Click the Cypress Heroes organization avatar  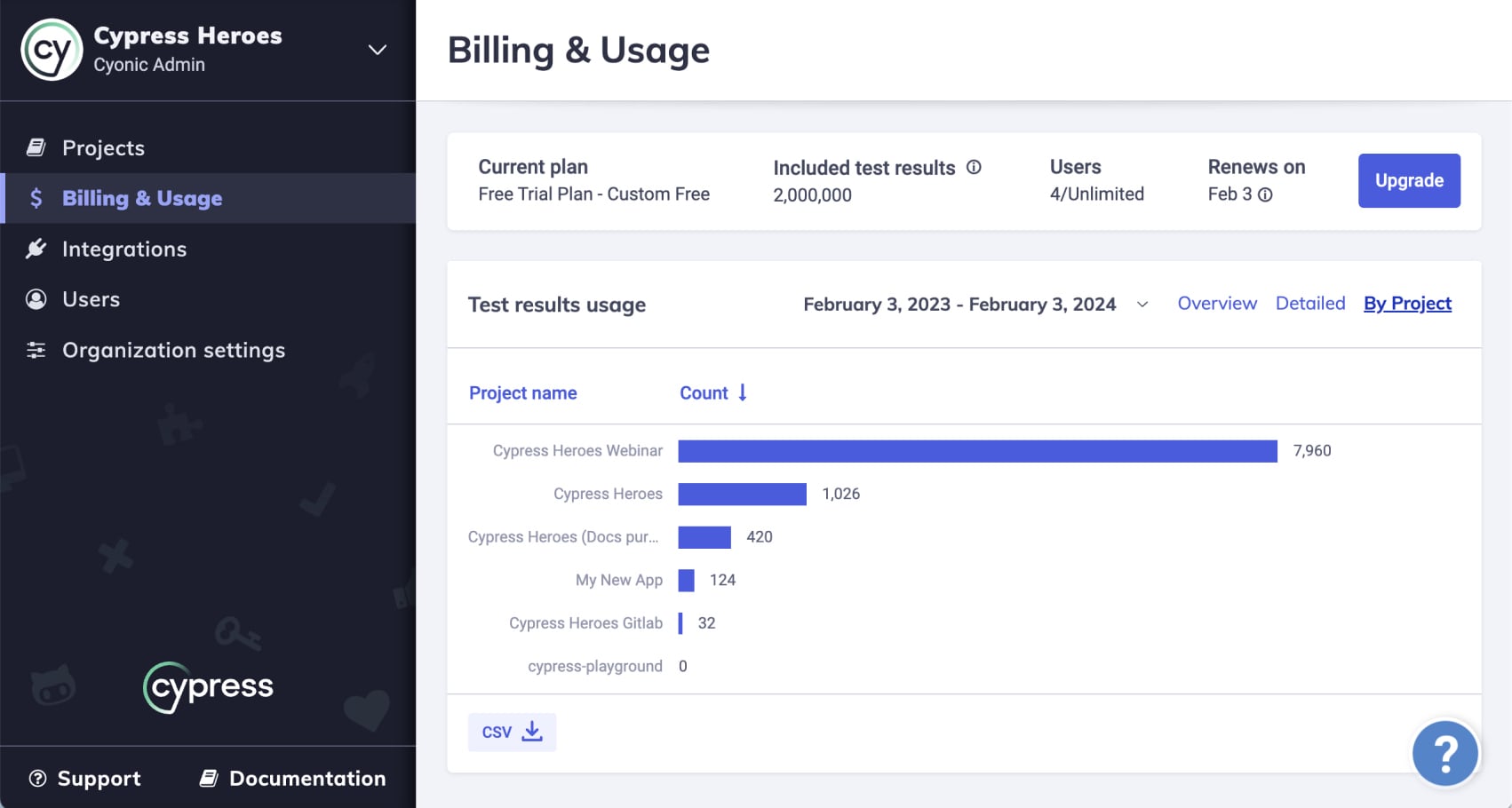pos(51,50)
